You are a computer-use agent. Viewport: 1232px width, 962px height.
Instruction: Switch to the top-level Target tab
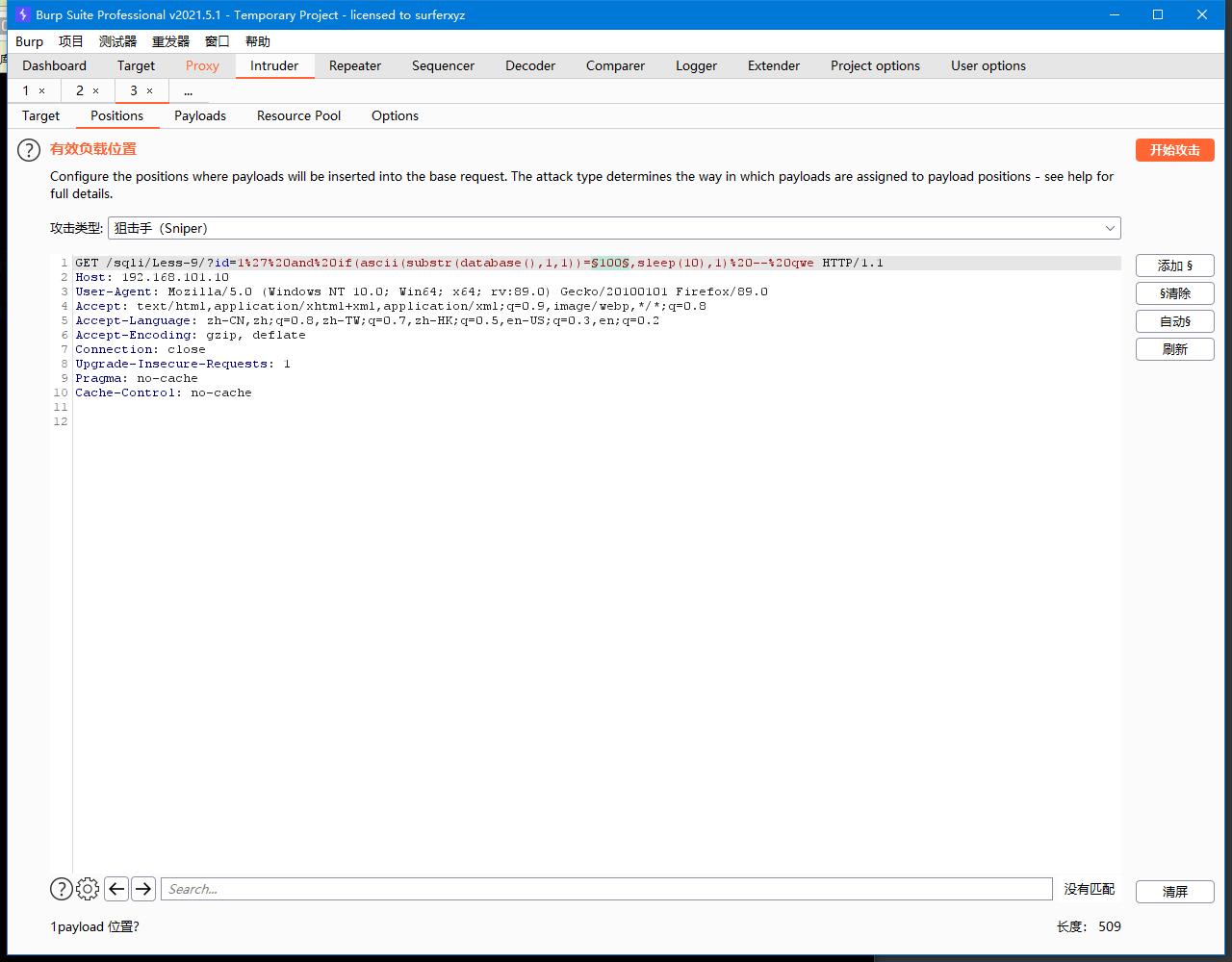(x=136, y=65)
